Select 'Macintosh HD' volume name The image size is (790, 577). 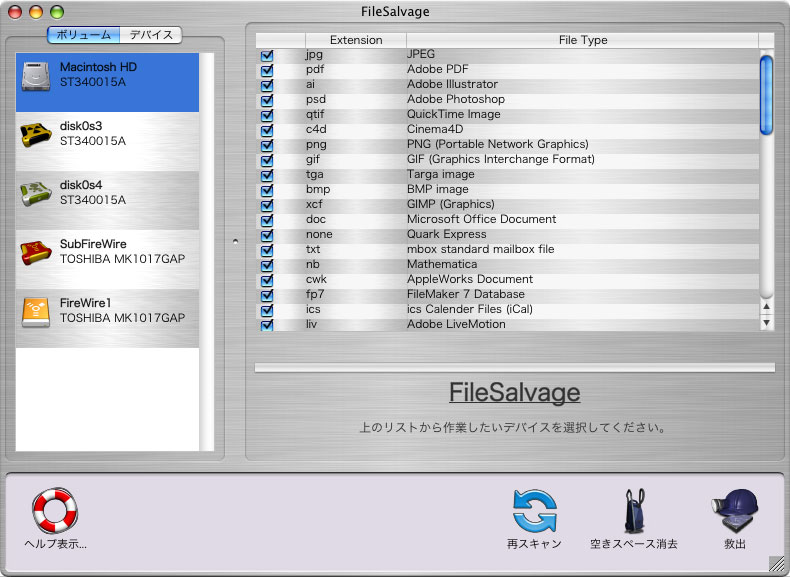pos(98,67)
